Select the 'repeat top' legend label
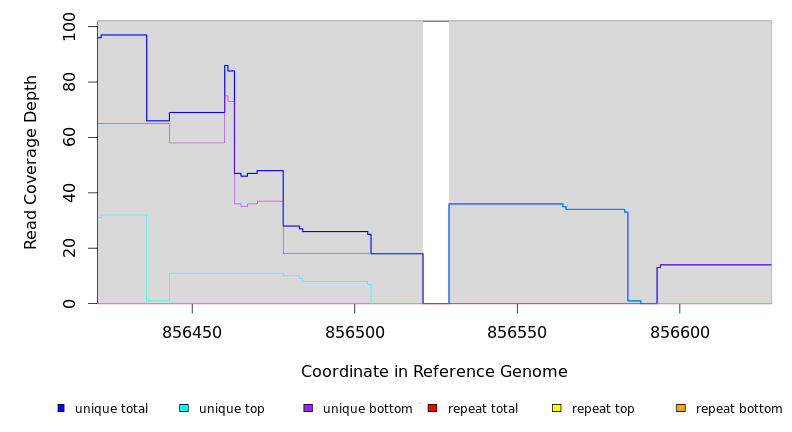Image resolution: width=792 pixels, height=432 pixels. (x=604, y=409)
